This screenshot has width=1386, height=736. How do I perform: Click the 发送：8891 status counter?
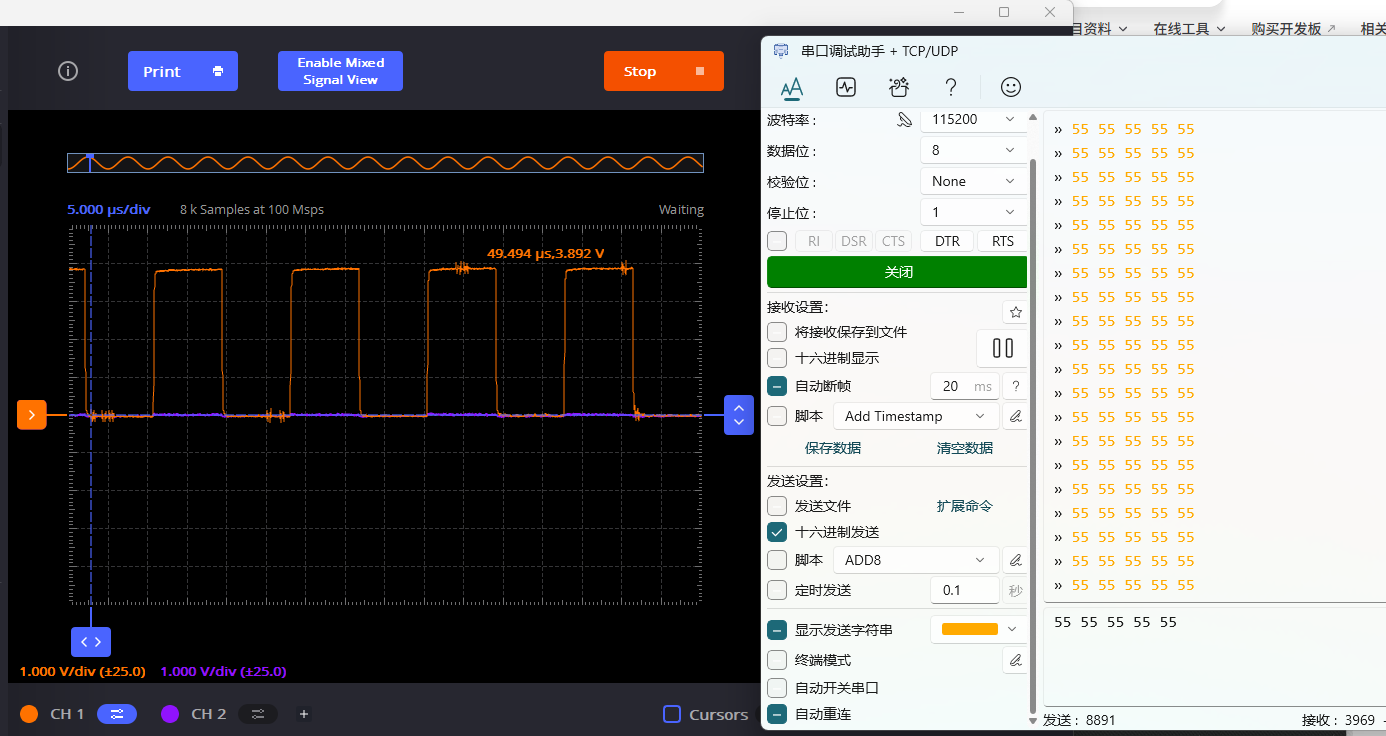1079,720
